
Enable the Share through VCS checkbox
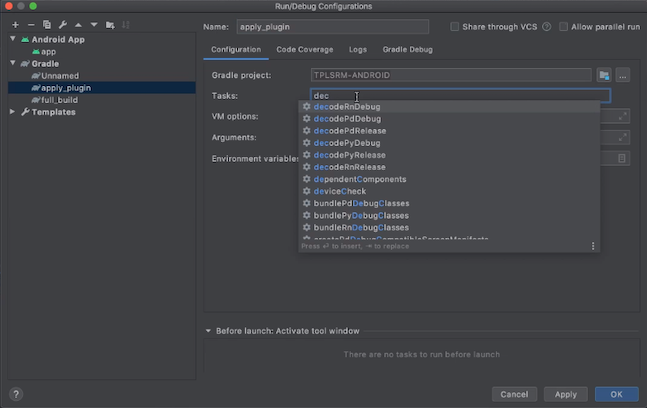point(456,27)
